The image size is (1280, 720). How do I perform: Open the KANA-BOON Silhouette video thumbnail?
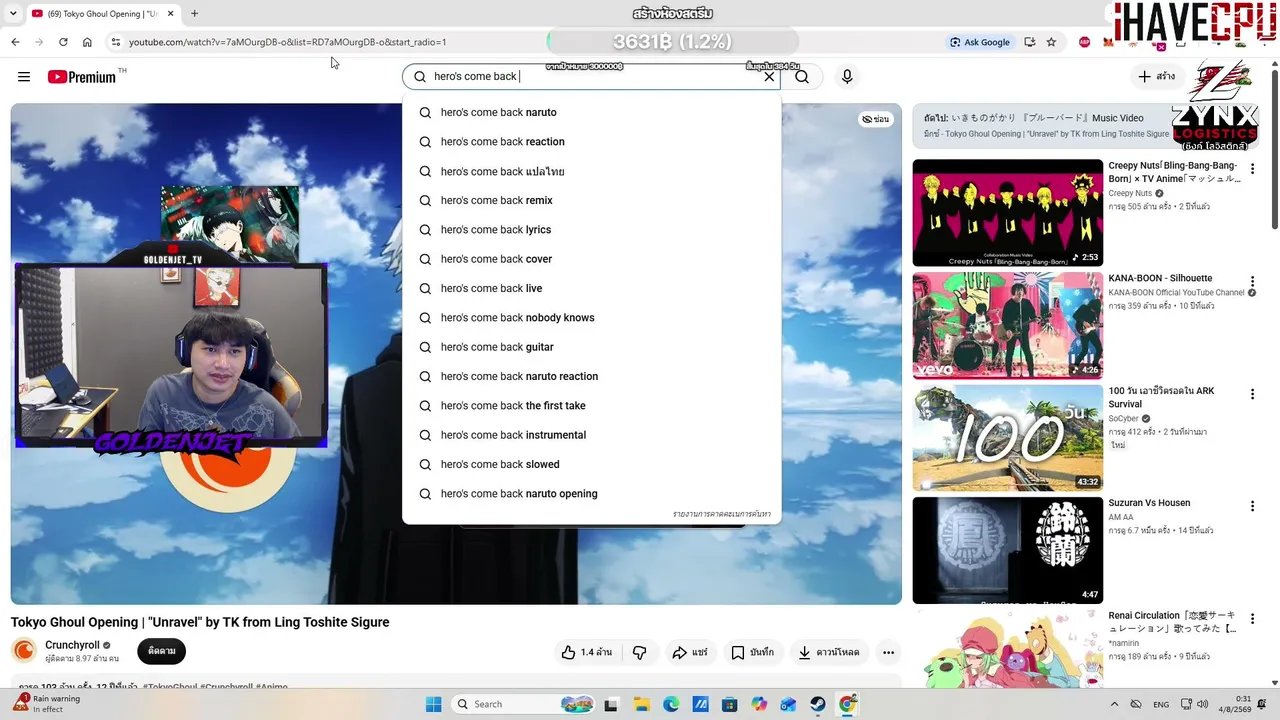point(1007,325)
